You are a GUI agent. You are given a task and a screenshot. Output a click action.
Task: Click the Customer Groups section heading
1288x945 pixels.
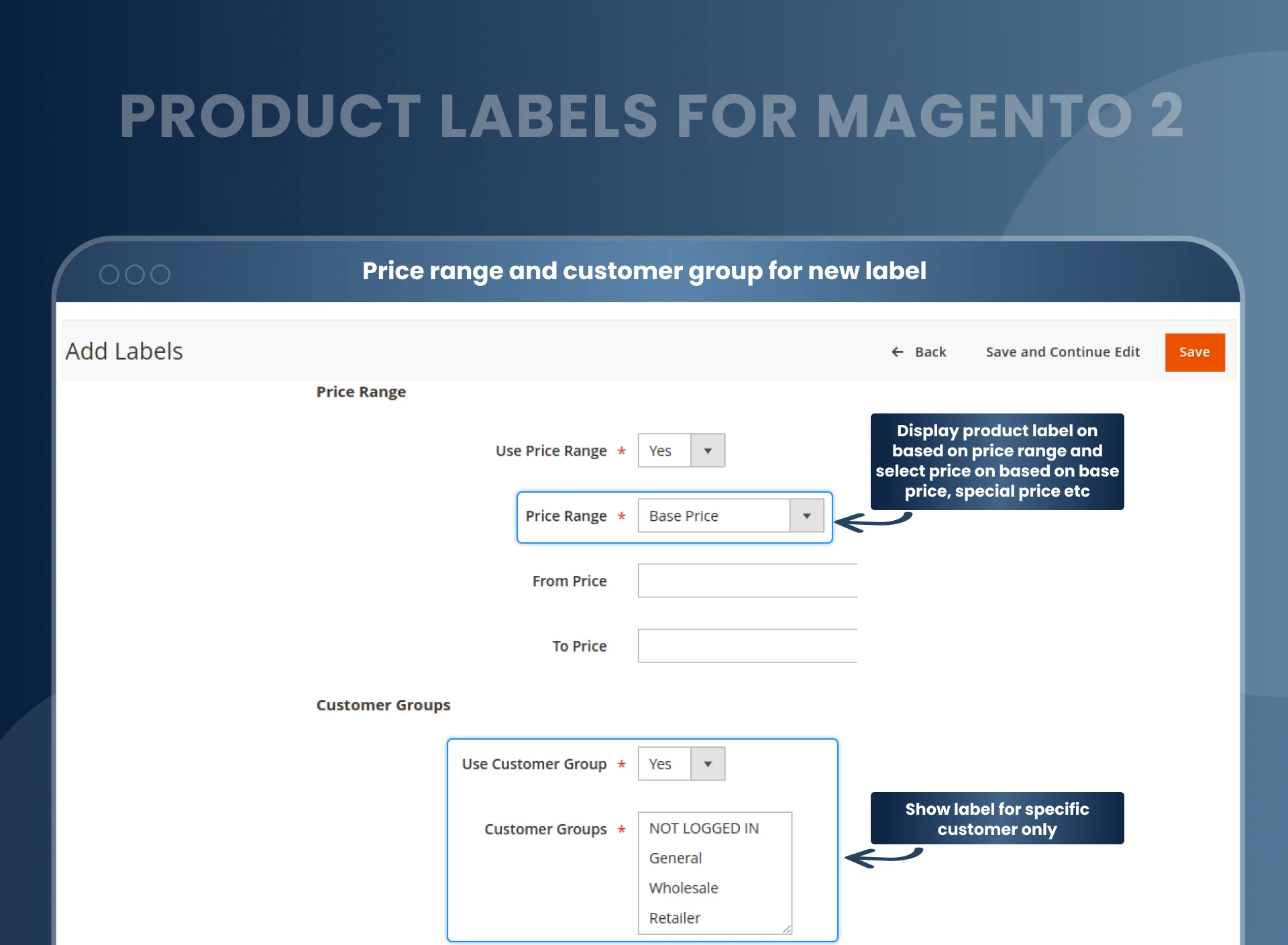(383, 705)
